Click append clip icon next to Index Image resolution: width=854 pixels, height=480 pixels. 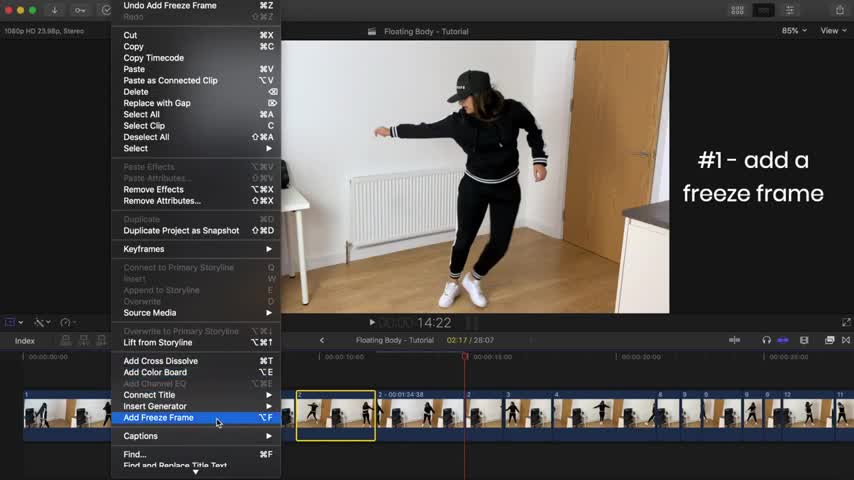101,341
